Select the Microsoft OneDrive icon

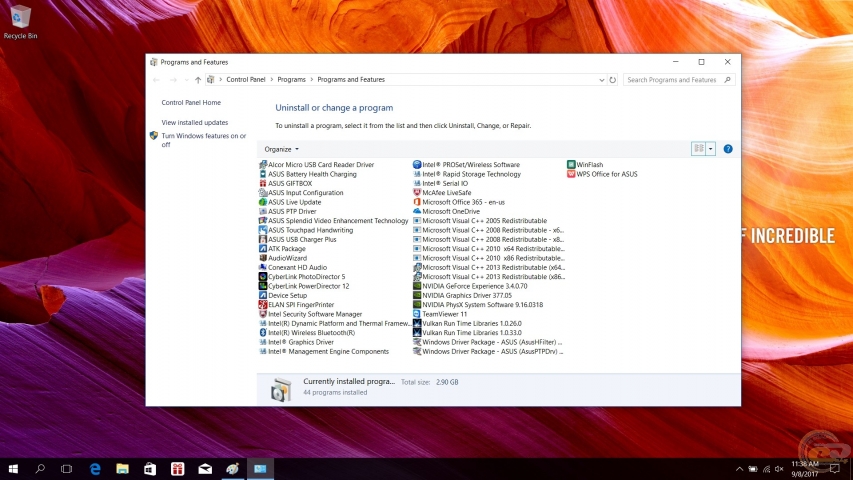tap(417, 211)
